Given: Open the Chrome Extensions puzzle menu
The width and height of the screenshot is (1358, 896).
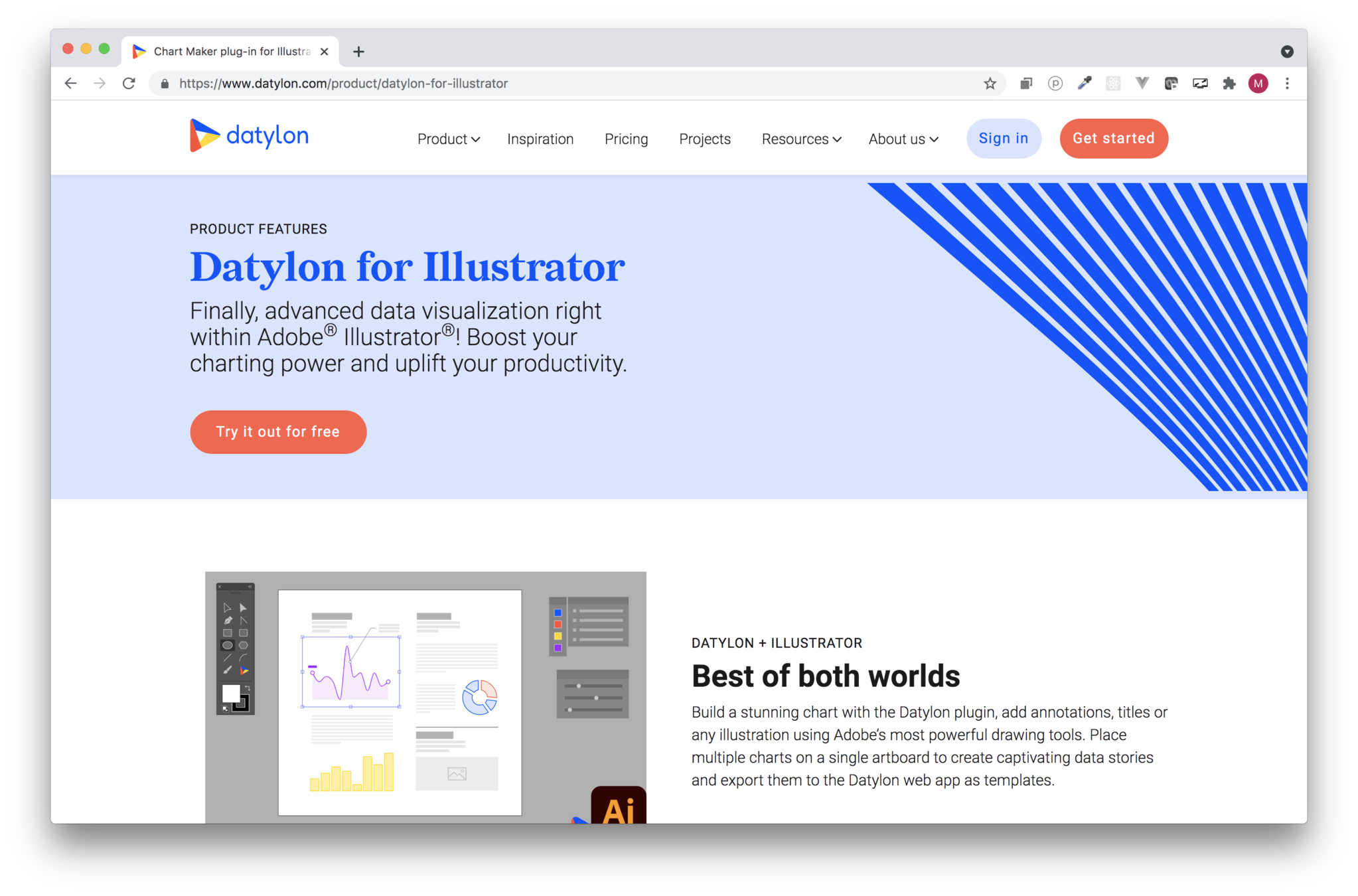Looking at the screenshot, I should click(1229, 84).
